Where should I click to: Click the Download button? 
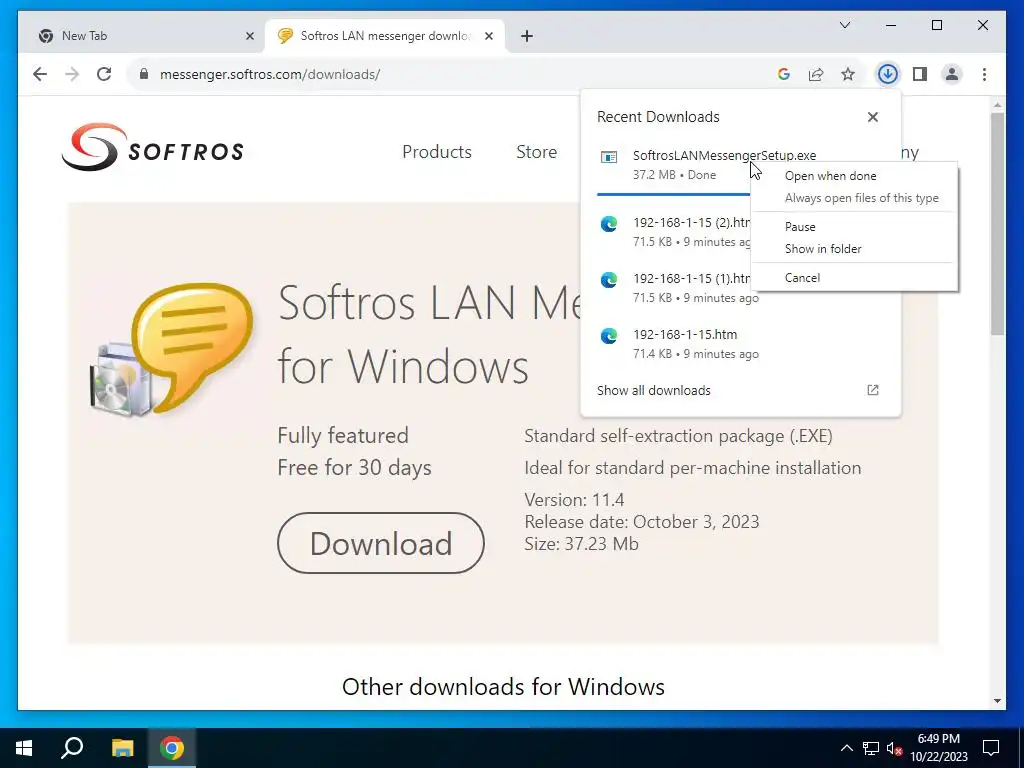tap(381, 543)
